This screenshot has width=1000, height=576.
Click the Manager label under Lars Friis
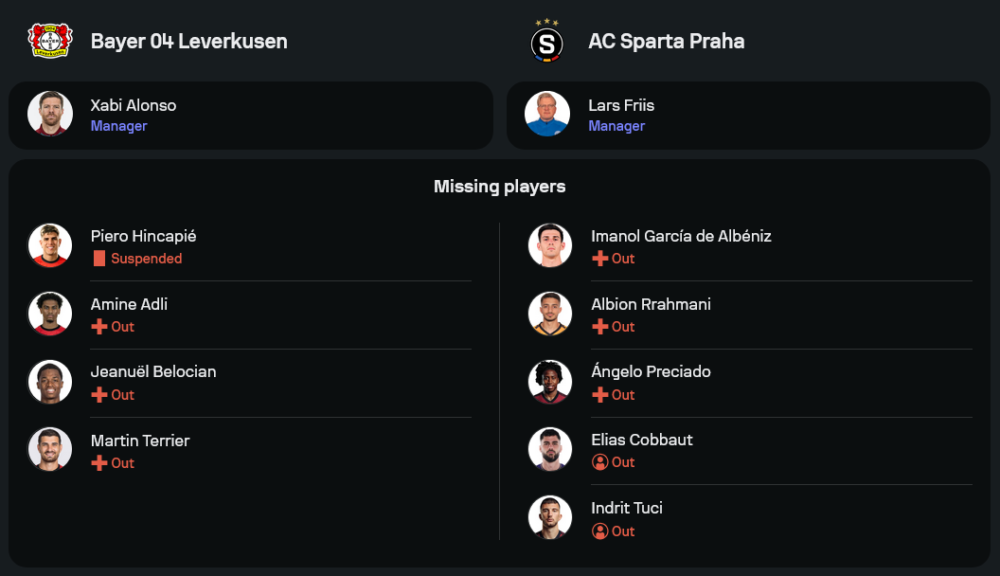pyautogui.click(x=616, y=126)
